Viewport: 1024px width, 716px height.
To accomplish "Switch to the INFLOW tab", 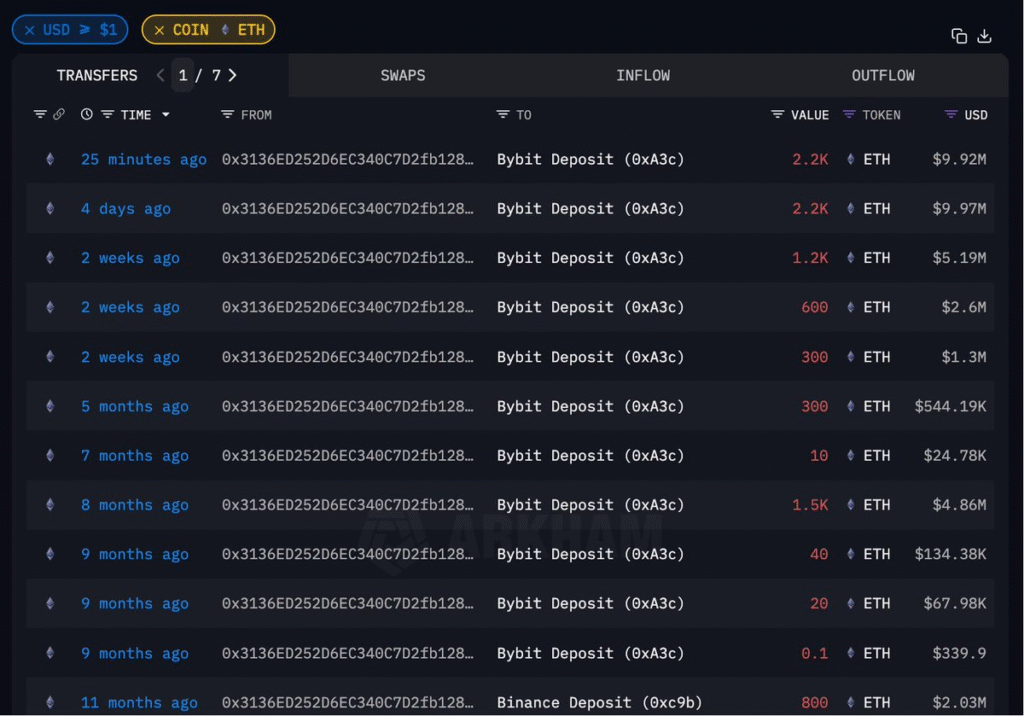I will [x=643, y=75].
